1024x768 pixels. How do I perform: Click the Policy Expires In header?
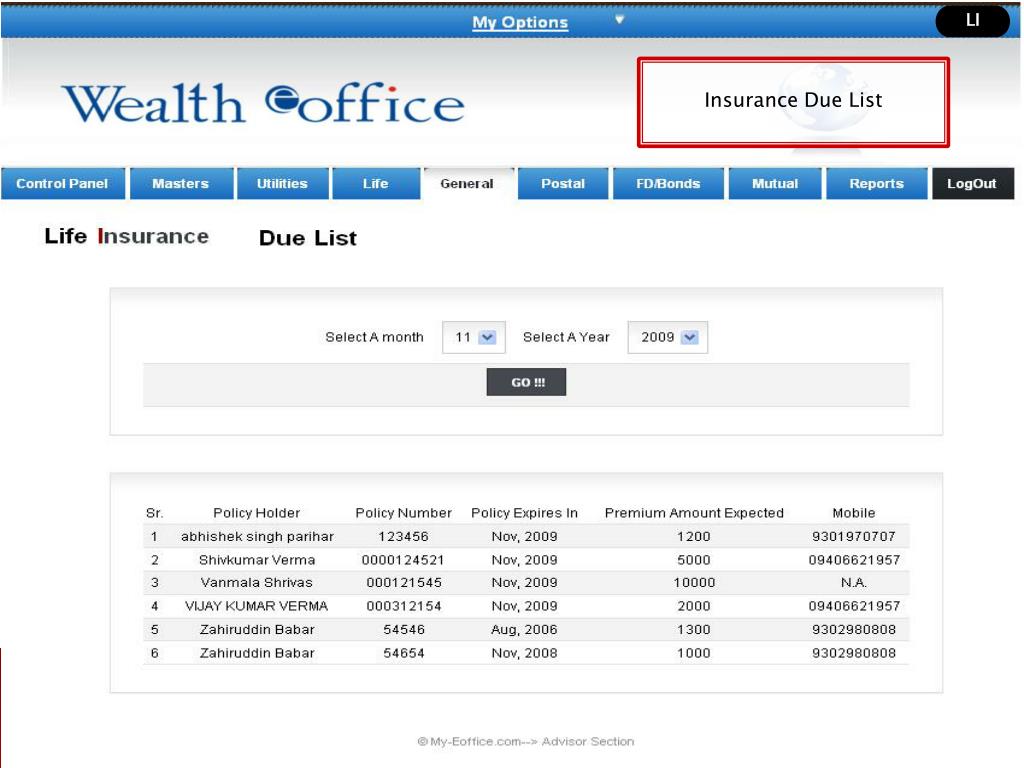coord(524,513)
